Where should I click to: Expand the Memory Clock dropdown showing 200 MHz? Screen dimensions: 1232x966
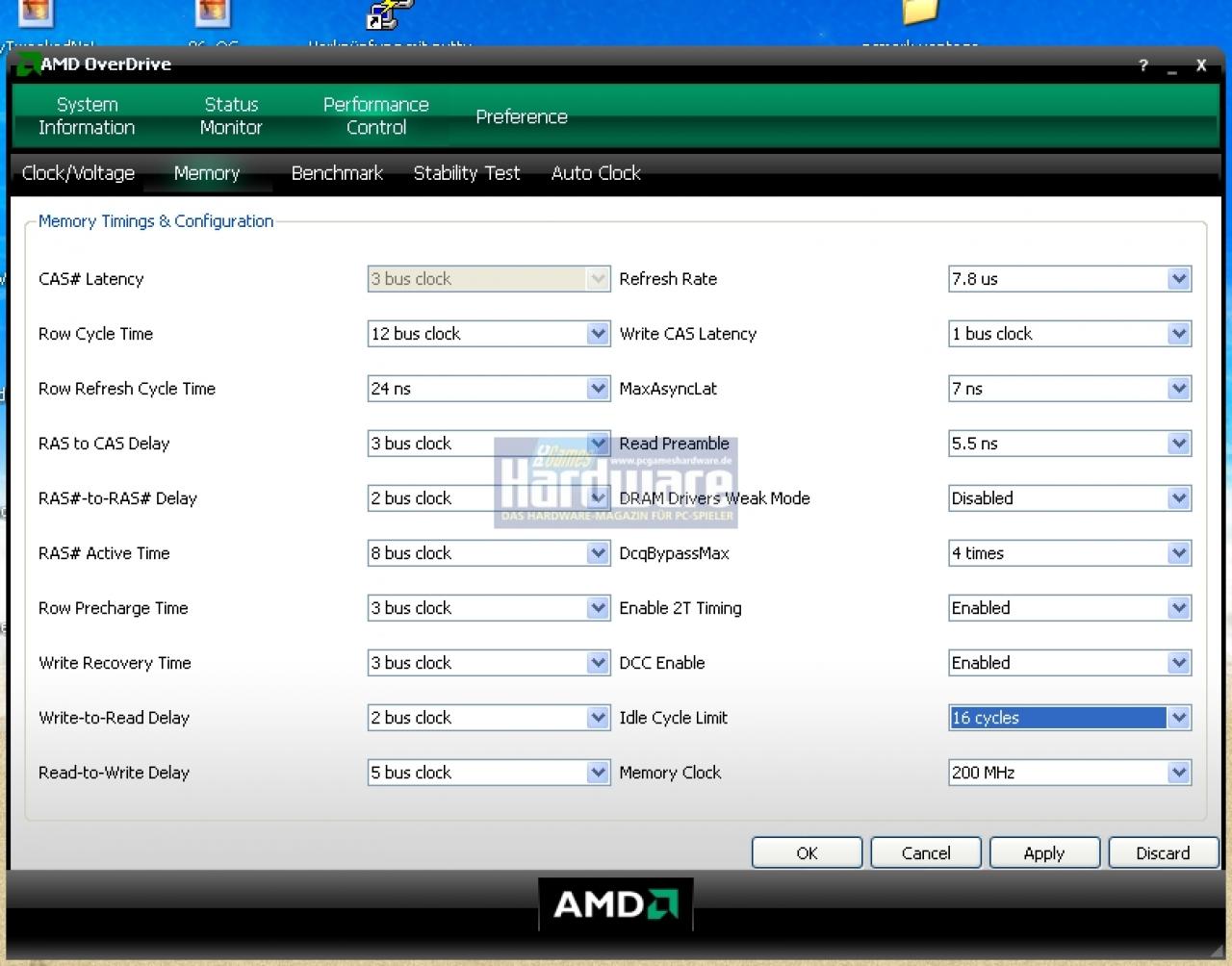pyautogui.click(x=1070, y=773)
